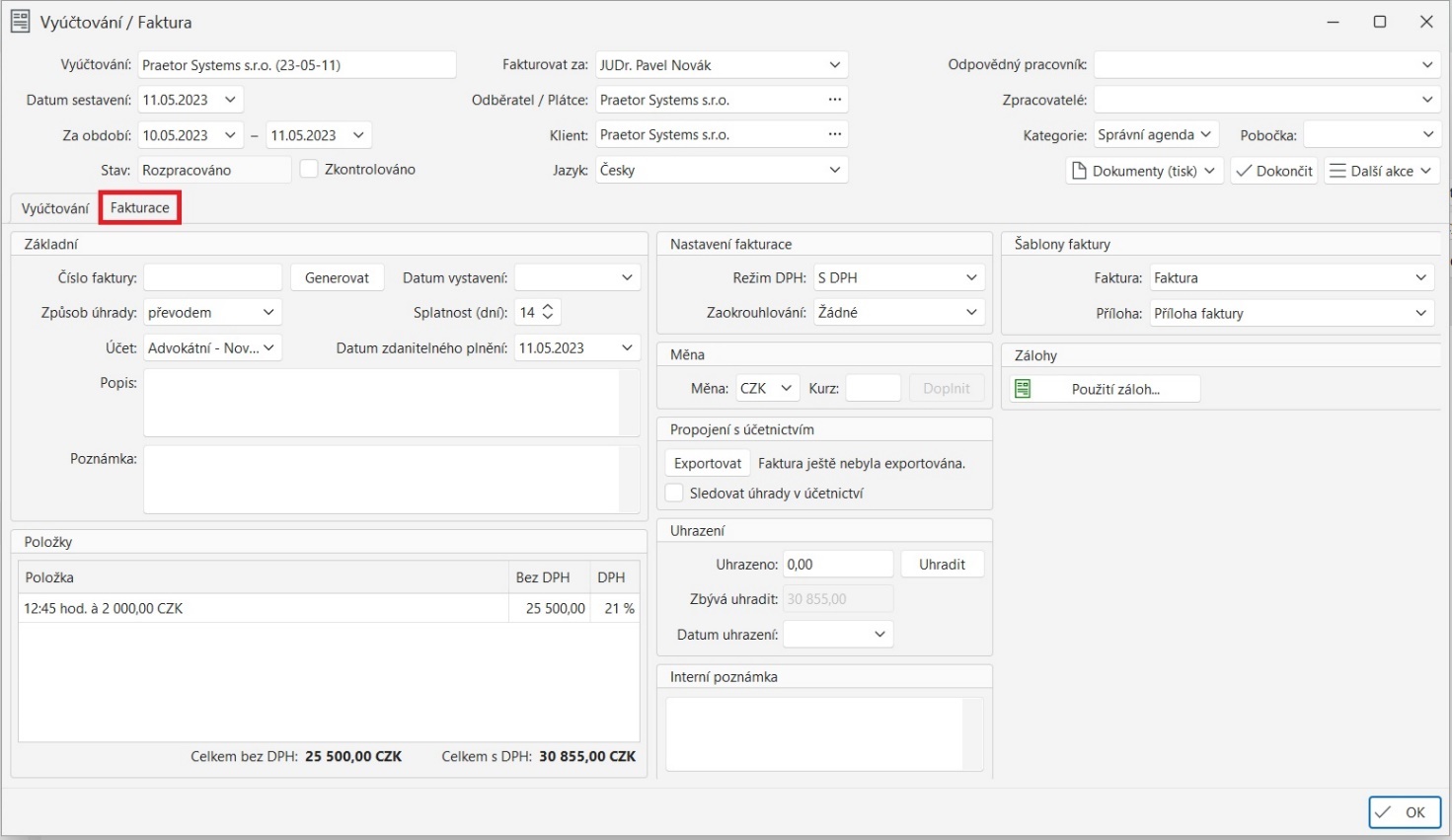1452x840 pixels.
Task: Click into the Číslo faktury input field
Action: pyautogui.click(x=212, y=277)
